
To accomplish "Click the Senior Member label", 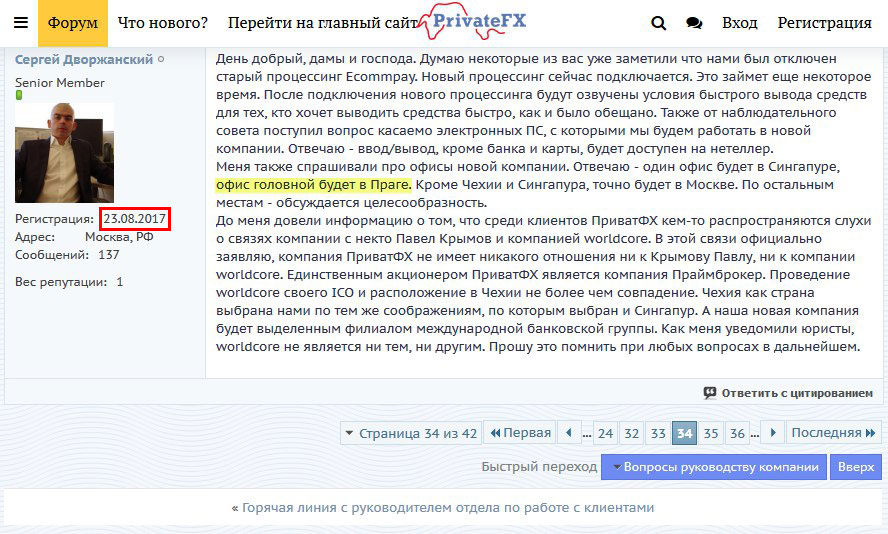I will (60, 83).
